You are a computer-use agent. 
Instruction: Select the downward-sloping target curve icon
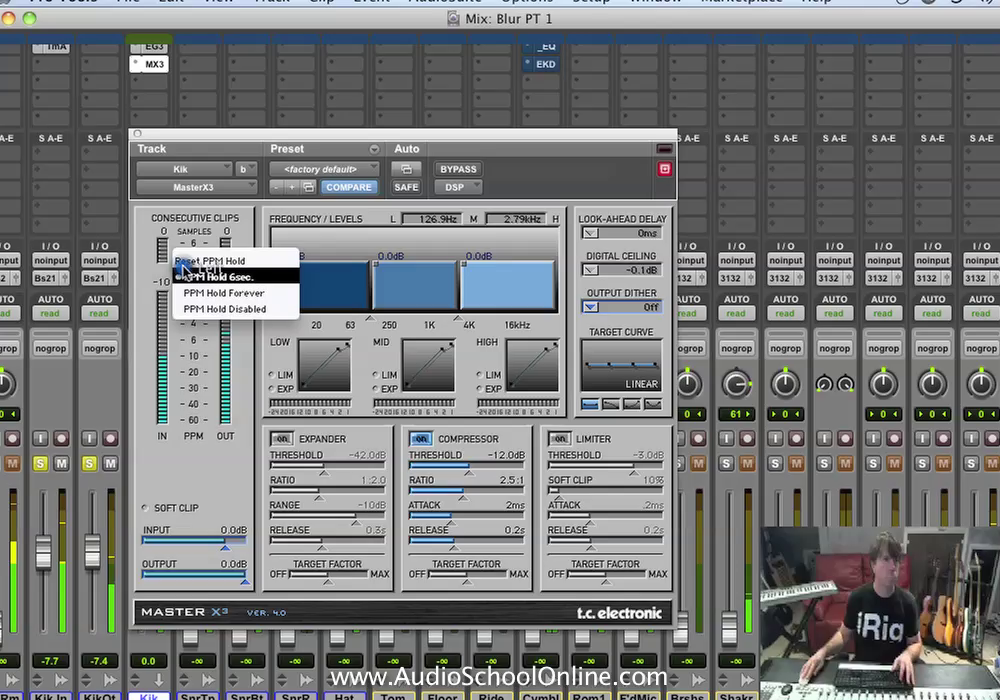tap(611, 404)
